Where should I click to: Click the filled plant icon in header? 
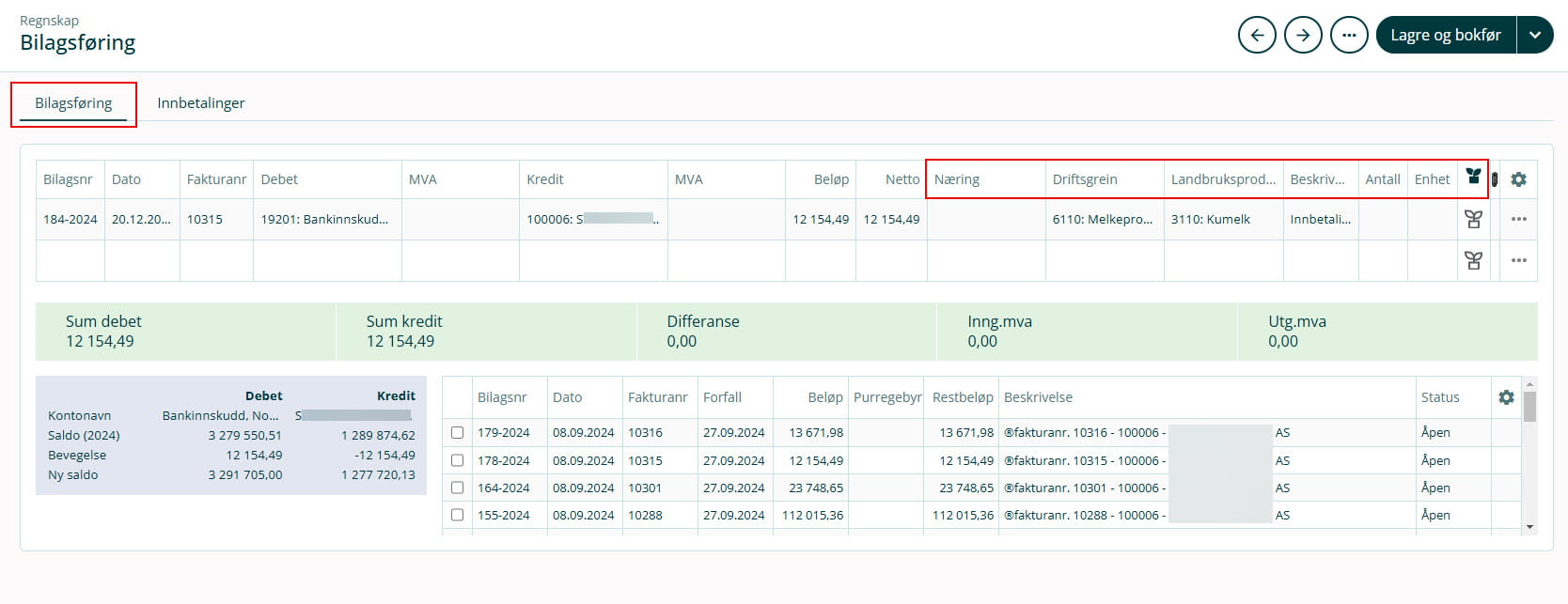1473,178
